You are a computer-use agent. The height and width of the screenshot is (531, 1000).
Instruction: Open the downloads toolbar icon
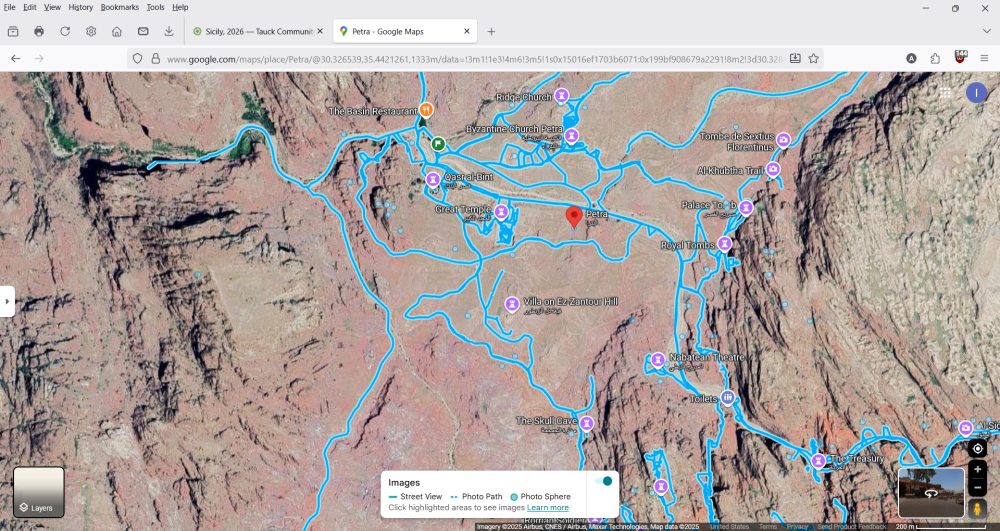pyautogui.click(x=169, y=31)
